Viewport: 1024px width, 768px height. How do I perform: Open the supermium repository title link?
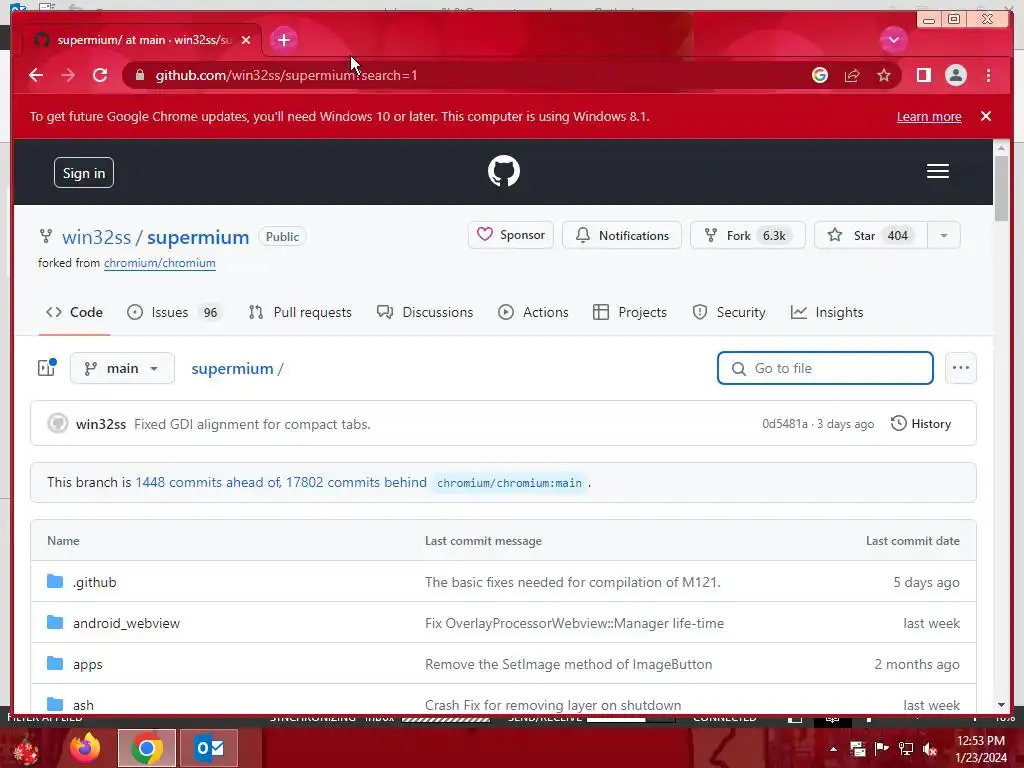point(198,237)
